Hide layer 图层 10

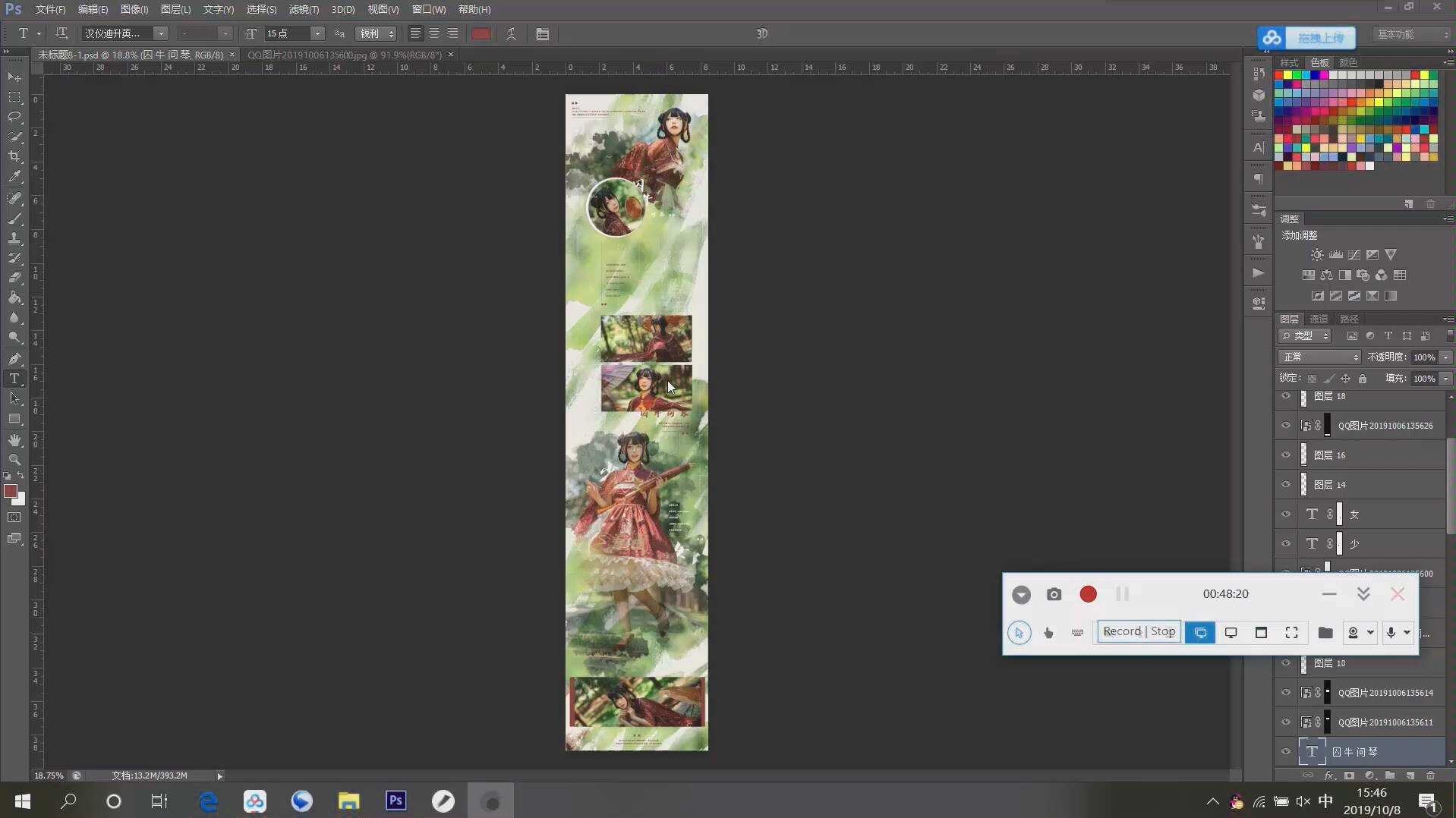pyautogui.click(x=1286, y=663)
